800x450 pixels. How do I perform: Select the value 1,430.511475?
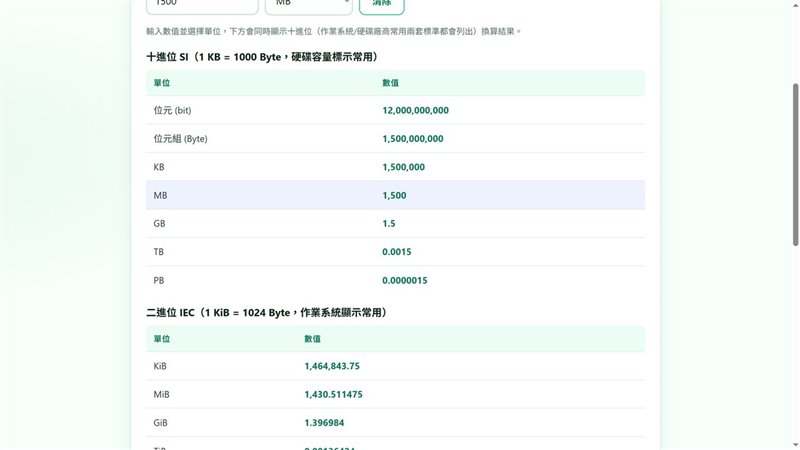tap(334, 394)
